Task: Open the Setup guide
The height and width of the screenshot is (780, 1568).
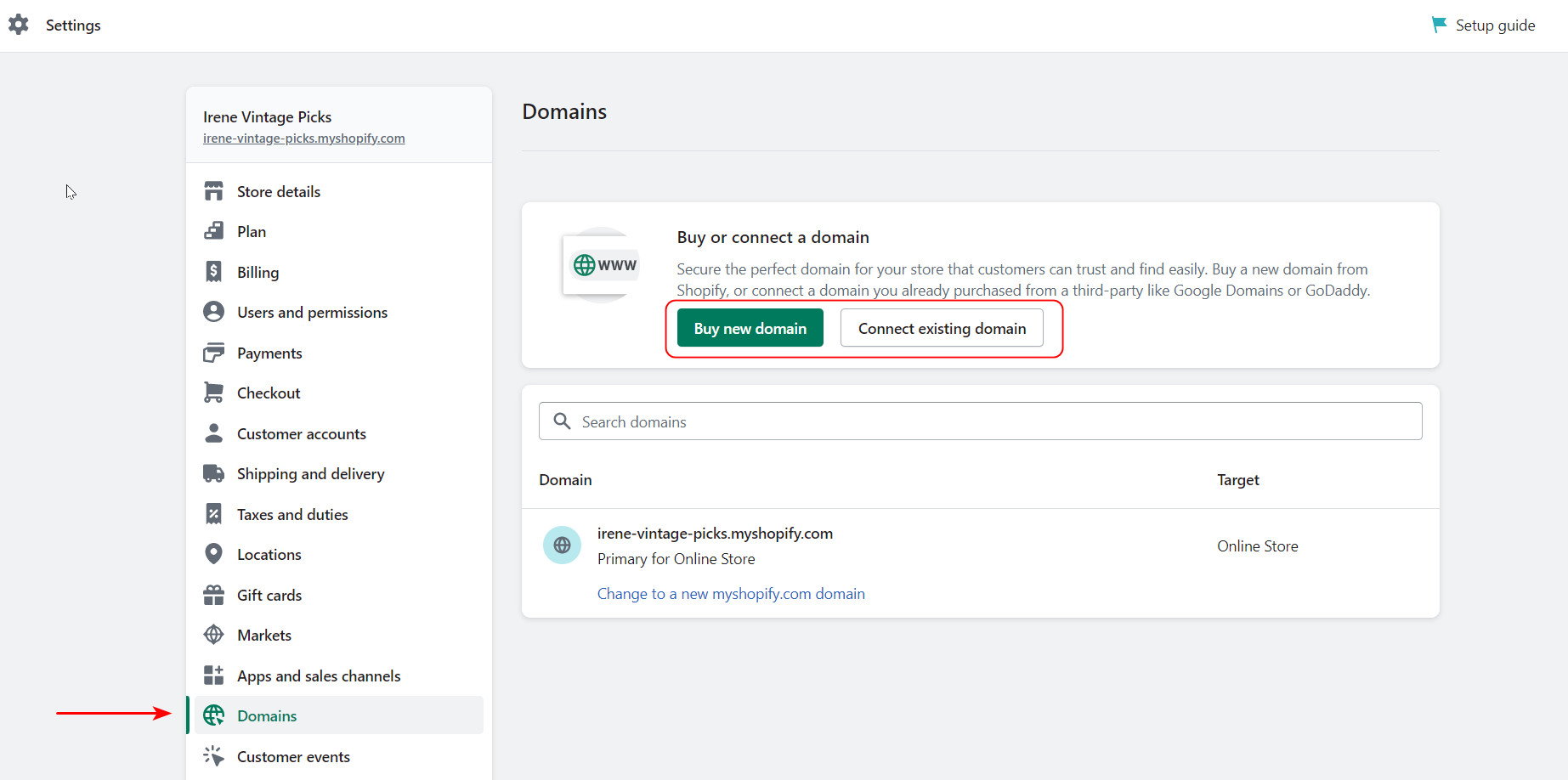Action: click(1484, 25)
